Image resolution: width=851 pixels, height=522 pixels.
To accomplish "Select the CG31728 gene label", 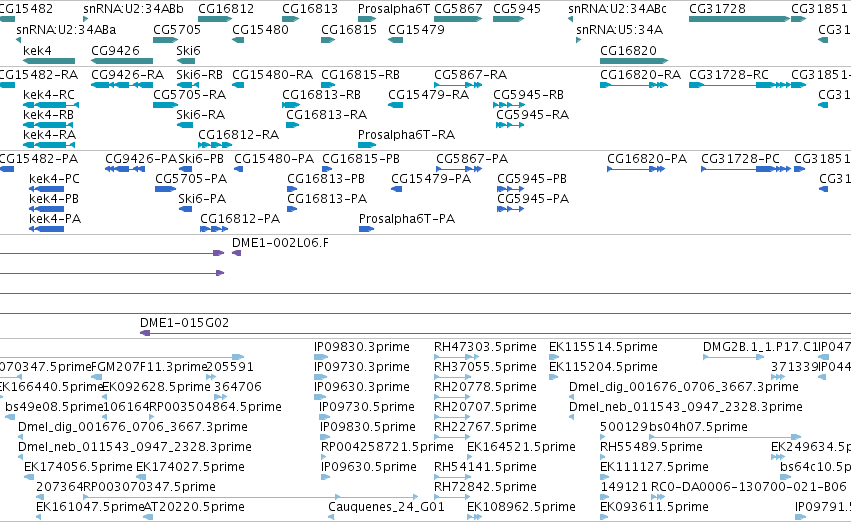I will 717,9.
